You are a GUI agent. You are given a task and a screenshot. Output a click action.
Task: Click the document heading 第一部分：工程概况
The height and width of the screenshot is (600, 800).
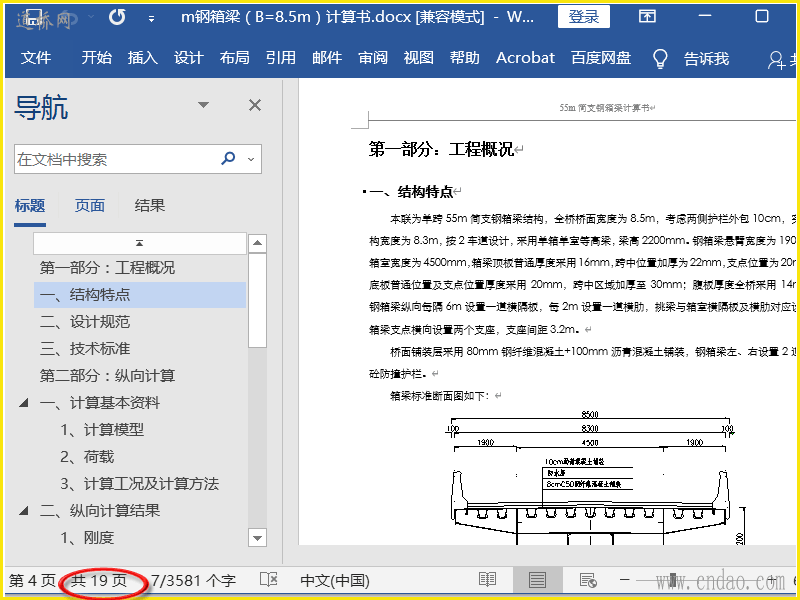click(x=441, y=149)
